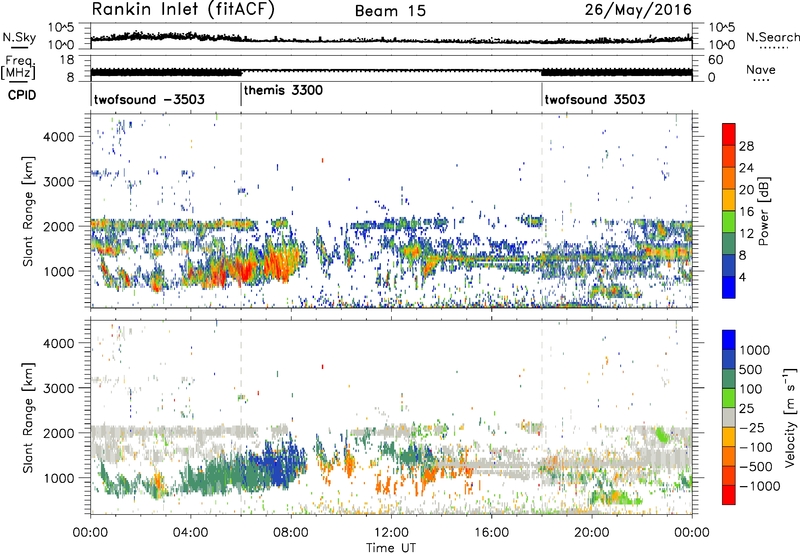The height and width of the screenshot is (554, 800).
Task: Select the 'Beam 15' label
Action: [390, 11]
